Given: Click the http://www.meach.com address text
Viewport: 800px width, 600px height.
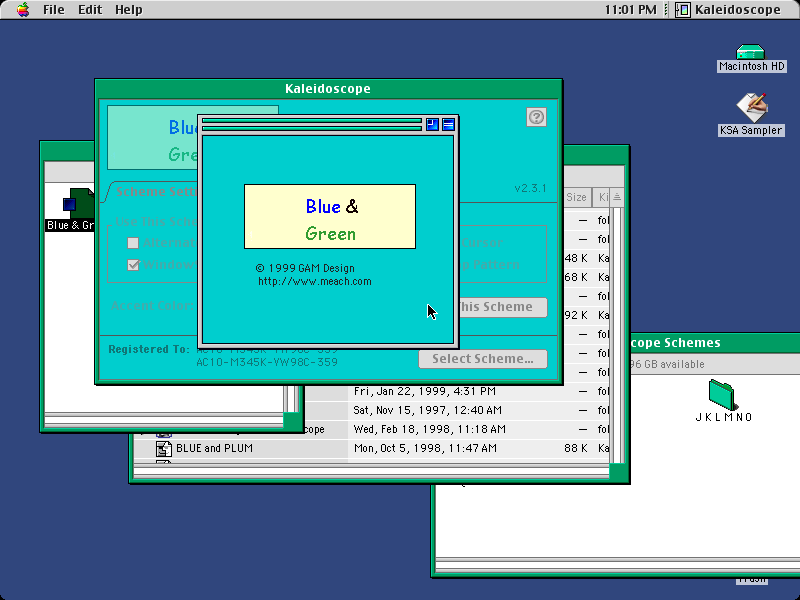Looking at the screenshot, I should (315, 282).
